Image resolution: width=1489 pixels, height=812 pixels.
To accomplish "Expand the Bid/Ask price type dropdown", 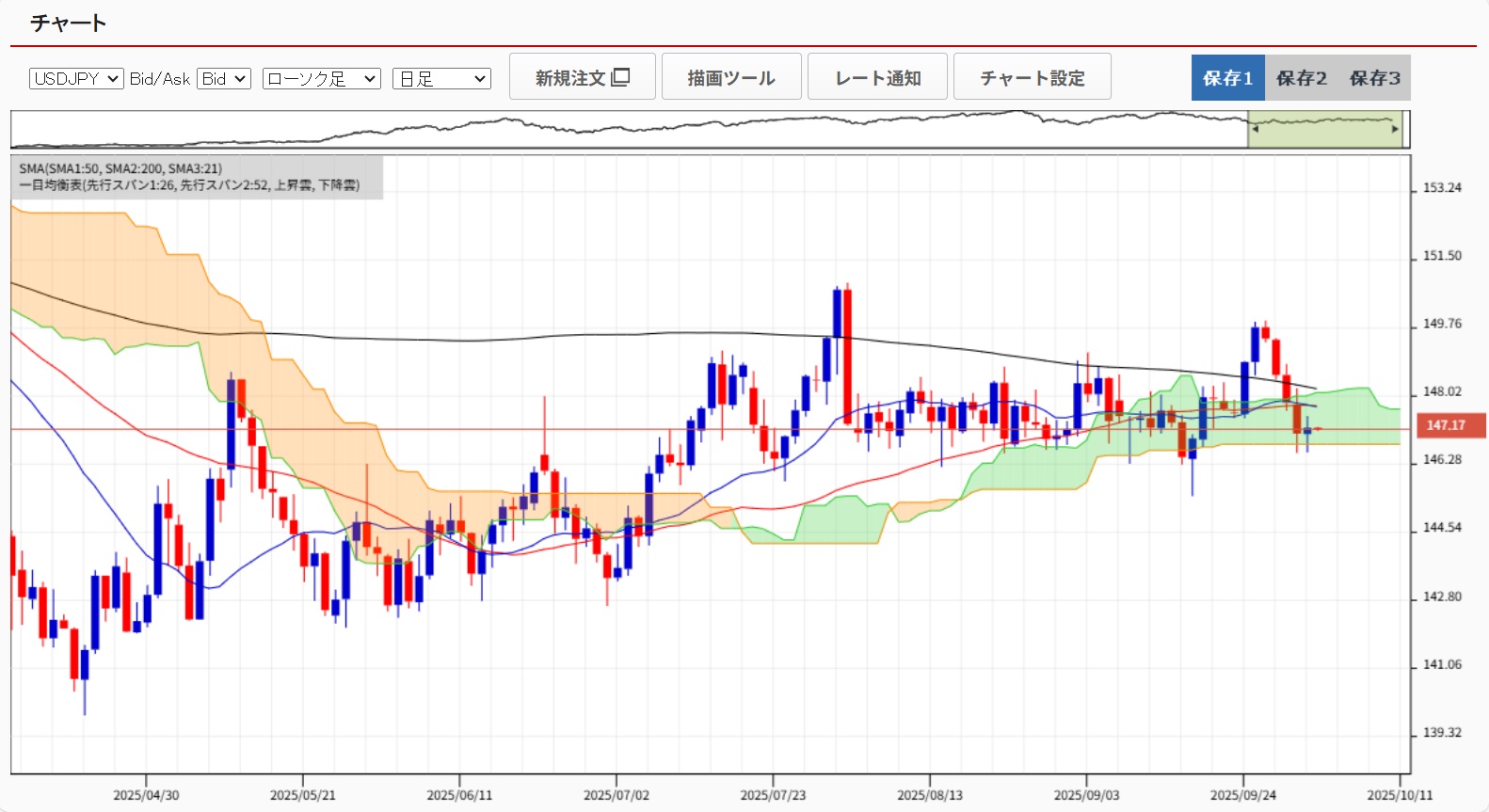I will (x=223, y=79).
